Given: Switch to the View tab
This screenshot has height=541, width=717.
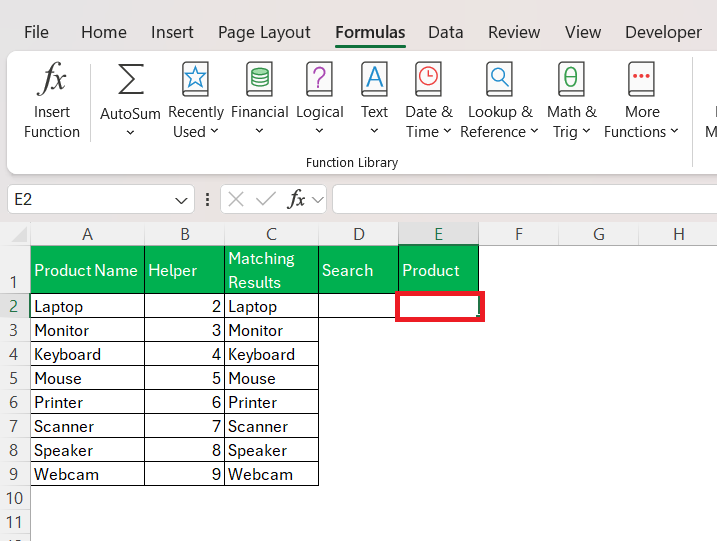Looking at the screenshot, I should (x=583, y=32).
